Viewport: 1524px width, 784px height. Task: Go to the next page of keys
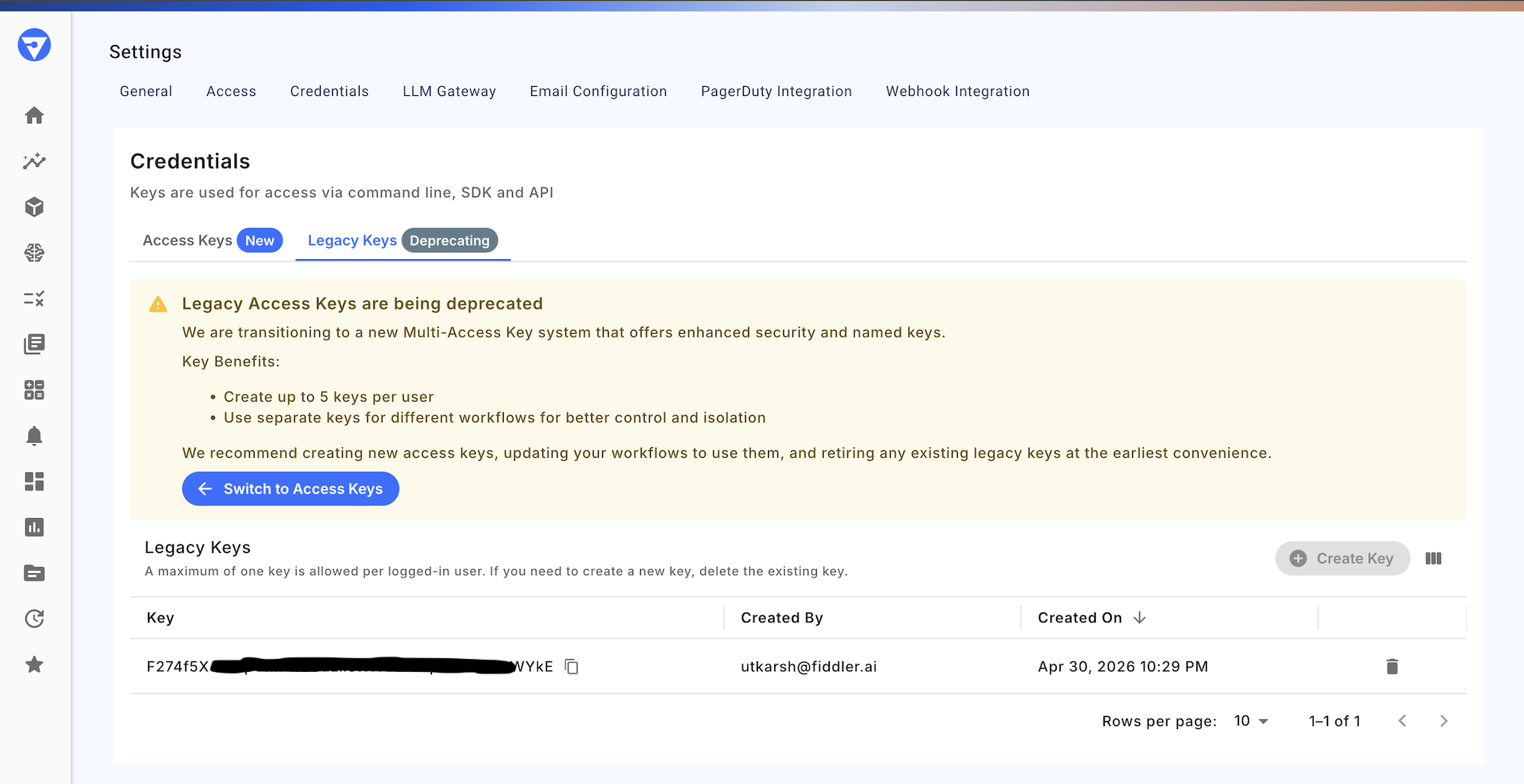tap(1443, 721)
